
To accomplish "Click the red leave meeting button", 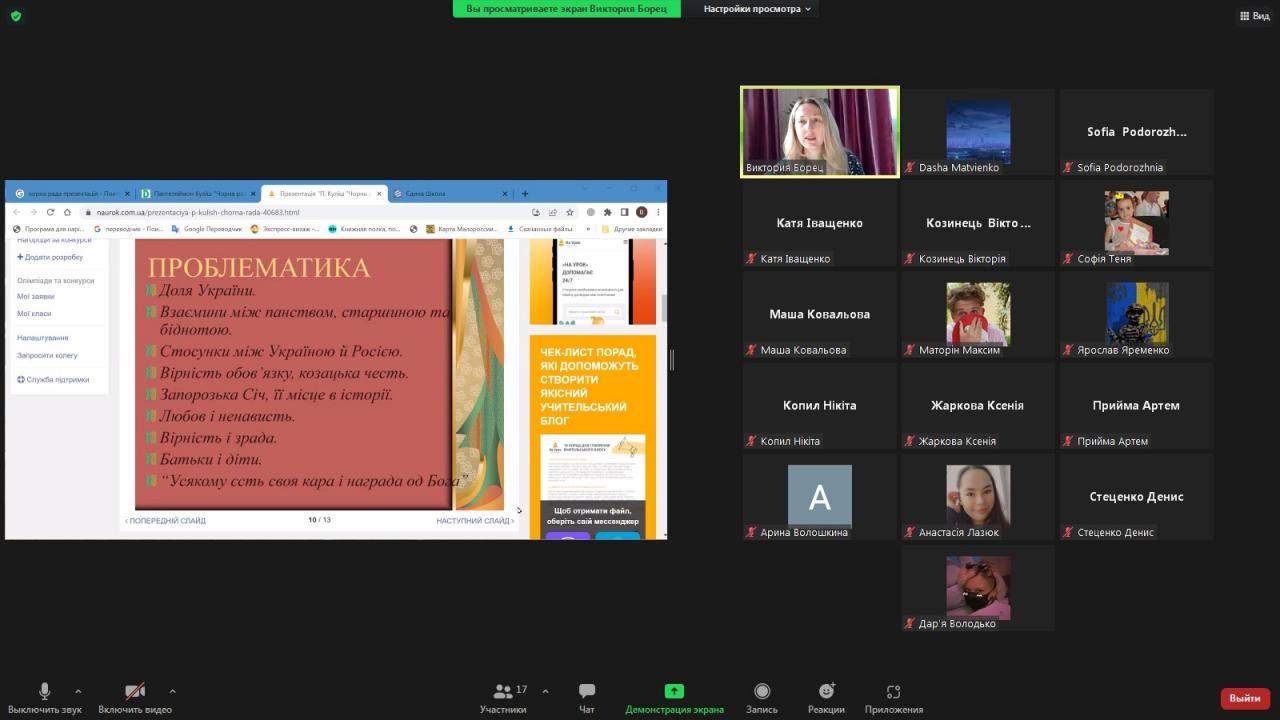I will (1245, 698).
